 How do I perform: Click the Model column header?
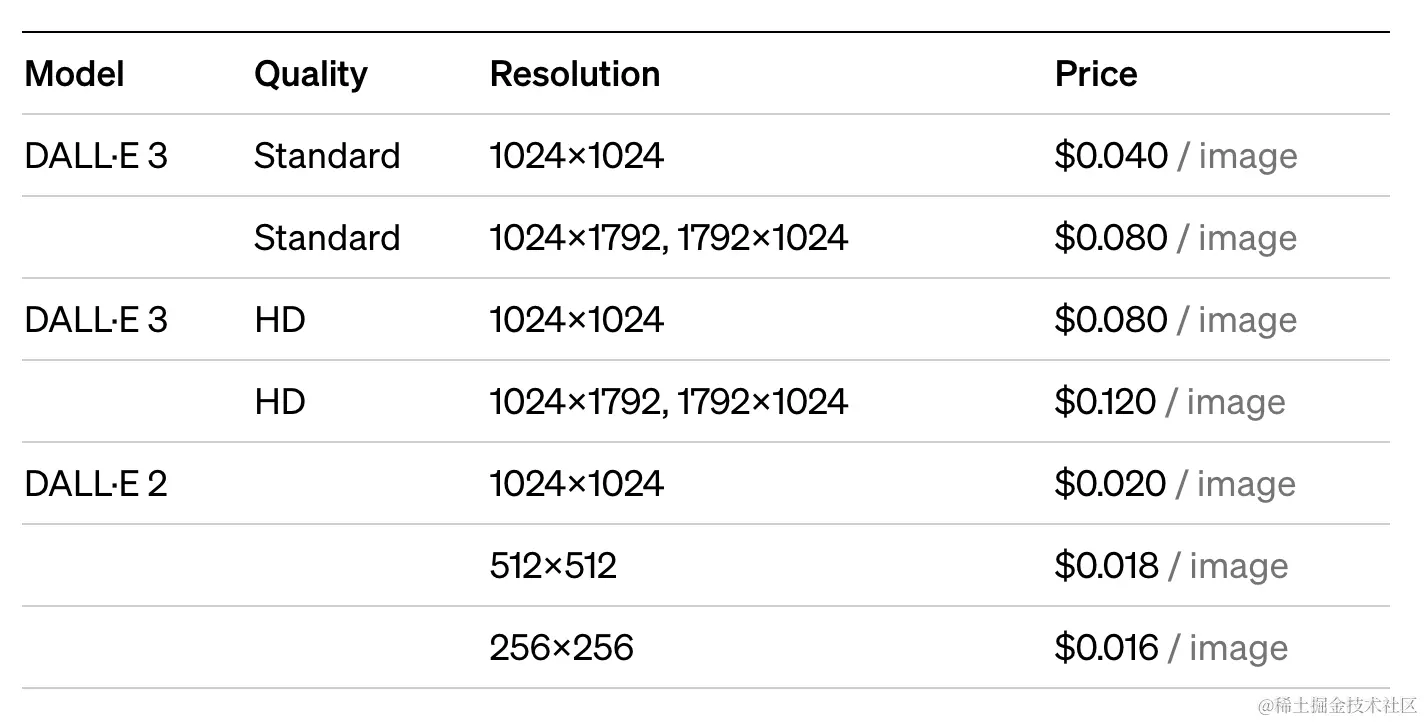click(75, 74)
